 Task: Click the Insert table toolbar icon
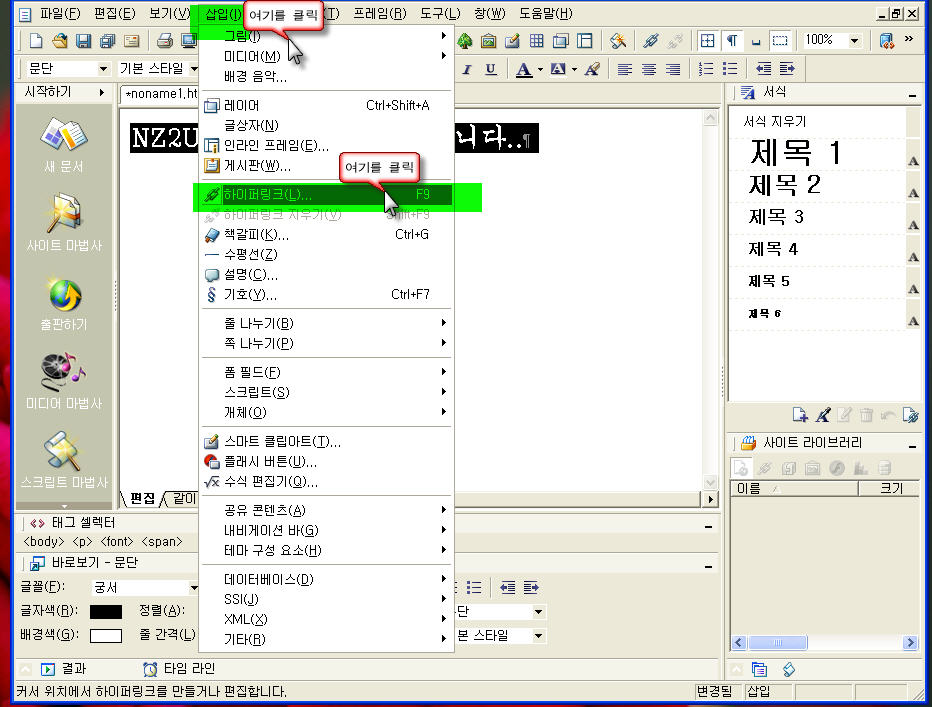(x=536, y=40)
